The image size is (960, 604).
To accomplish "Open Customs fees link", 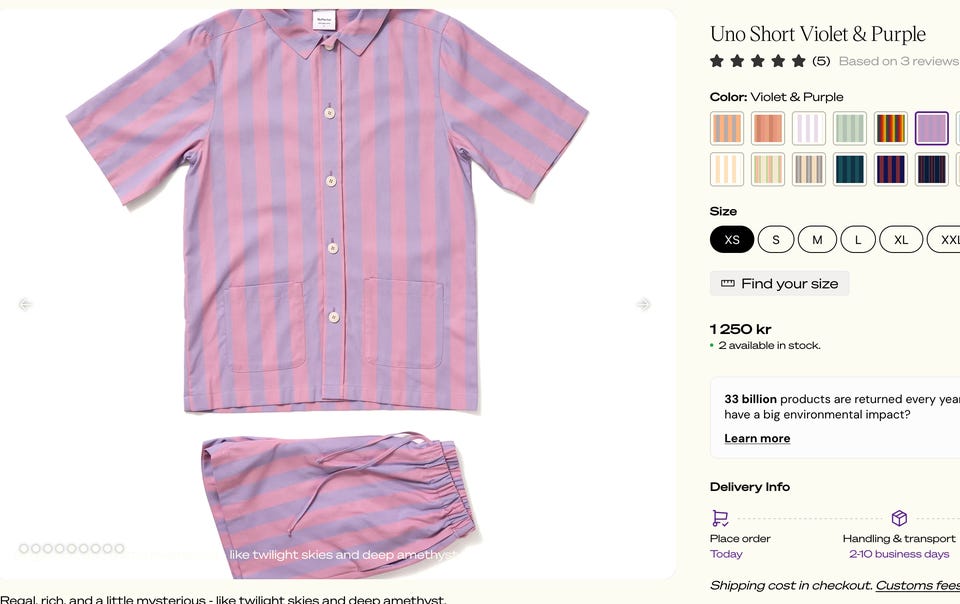I will pyautogui.click(x=917, y=585).
